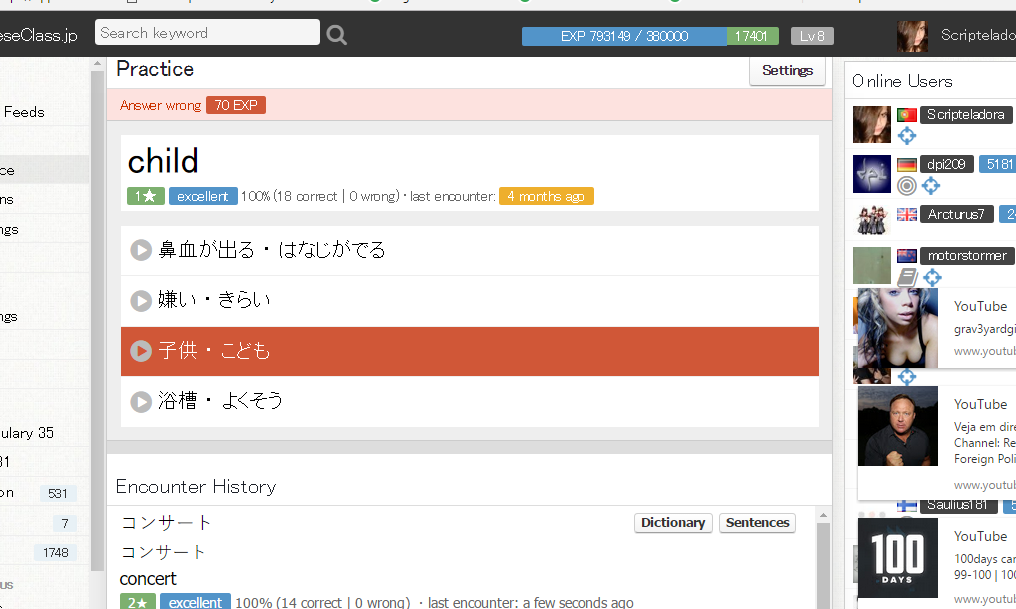Play audio for 浴槽・よくそう answer

click(141, 401)
